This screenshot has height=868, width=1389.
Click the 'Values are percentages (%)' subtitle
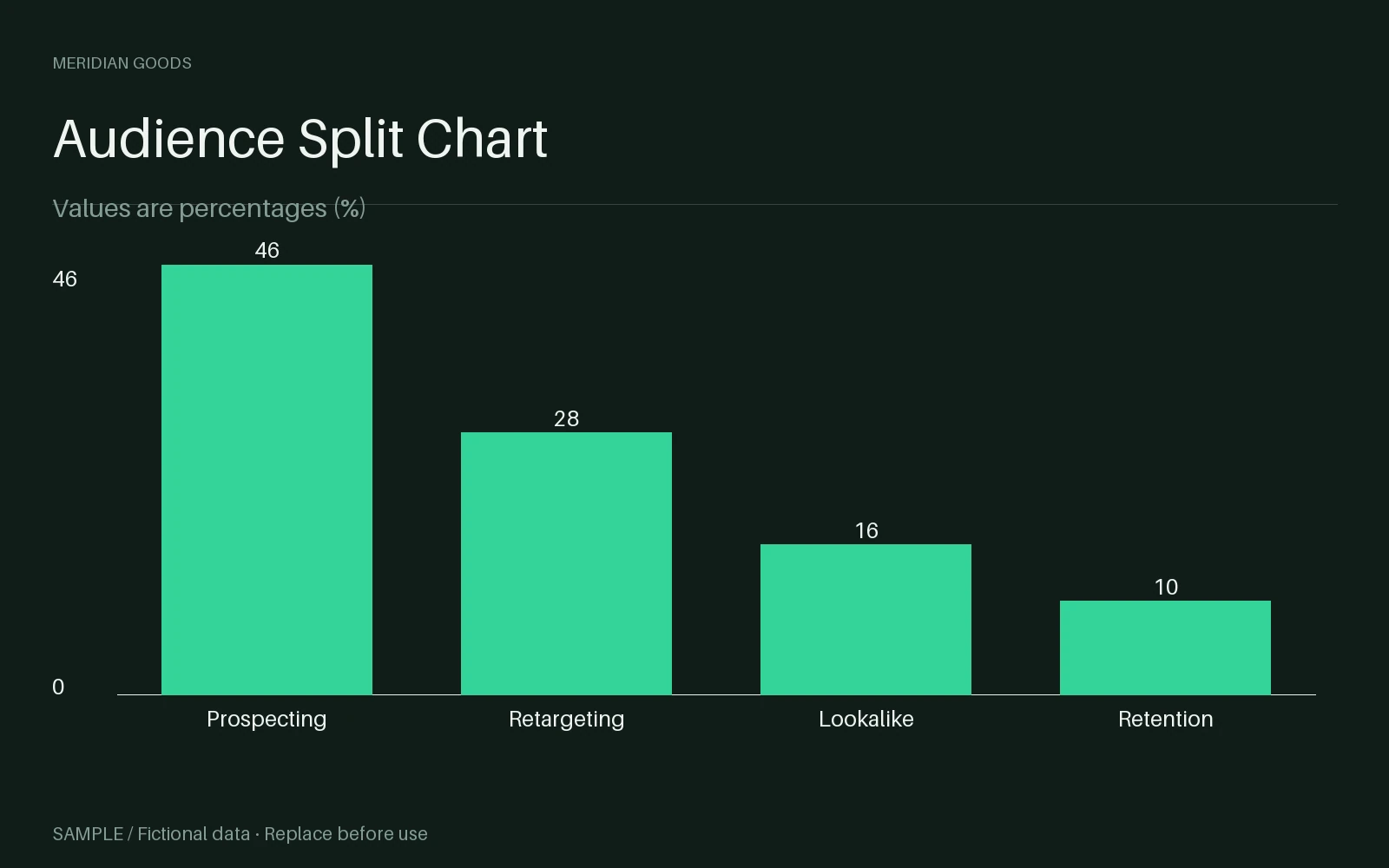209,208
